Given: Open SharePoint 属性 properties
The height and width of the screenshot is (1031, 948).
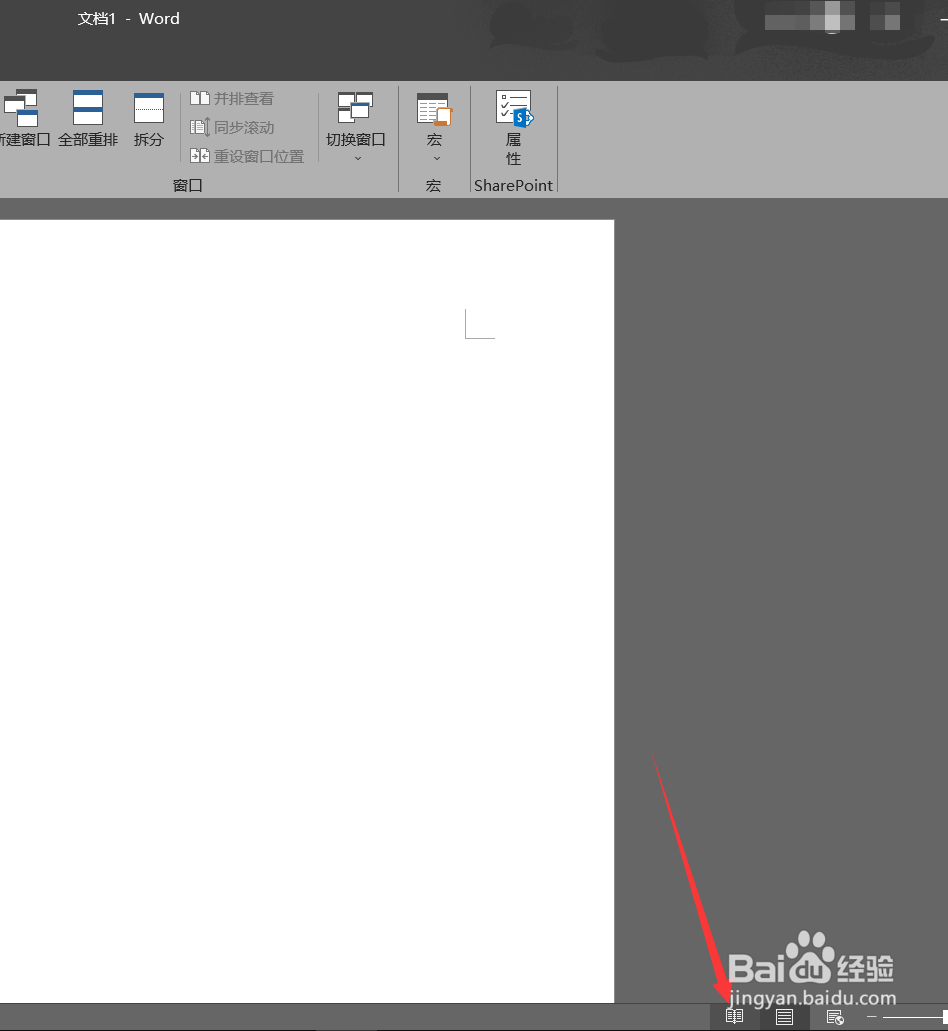Looking at the screenshot, I should (x=513, y=128).
